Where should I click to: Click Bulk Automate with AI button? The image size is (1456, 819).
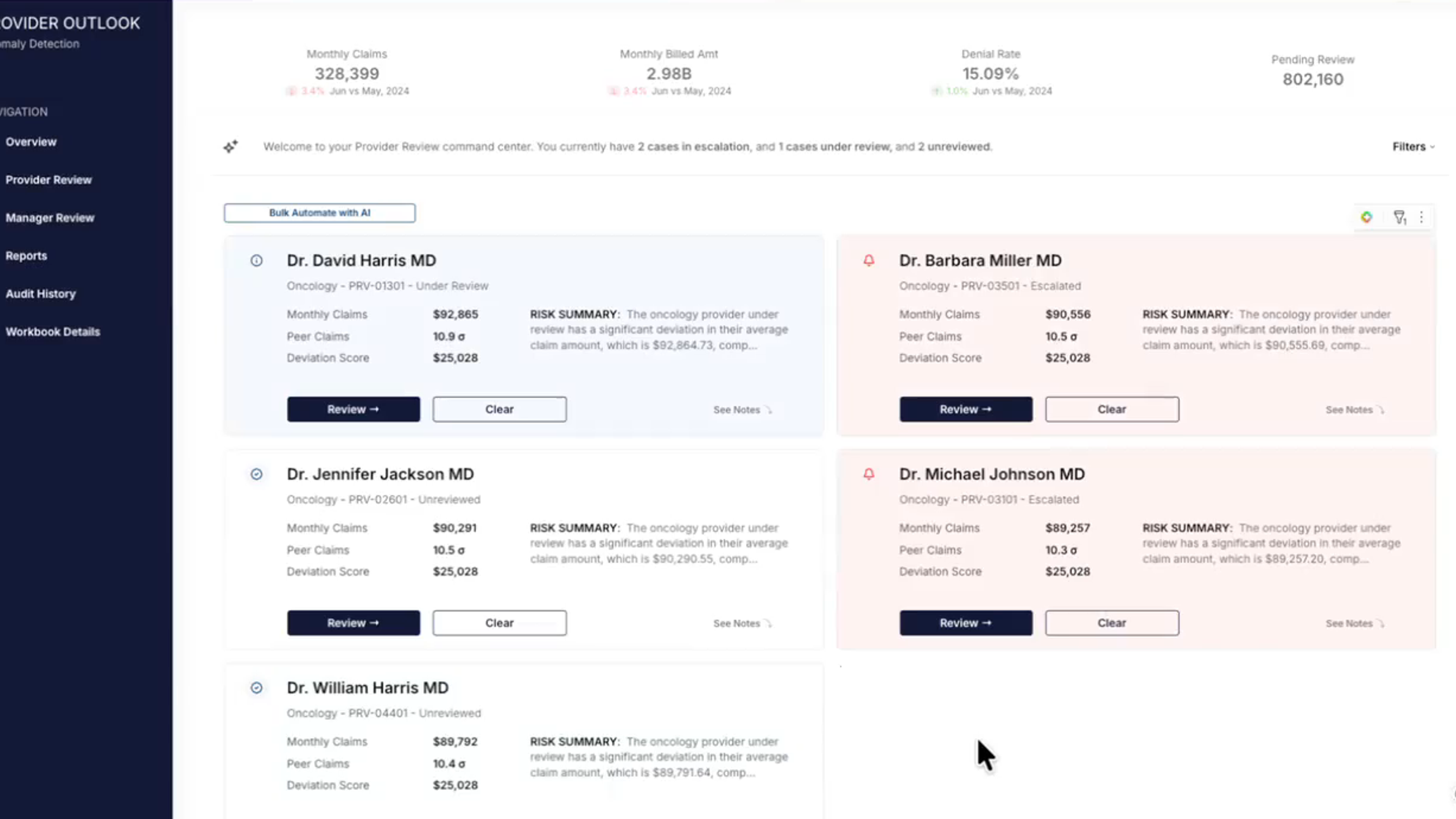coord(319,213)
